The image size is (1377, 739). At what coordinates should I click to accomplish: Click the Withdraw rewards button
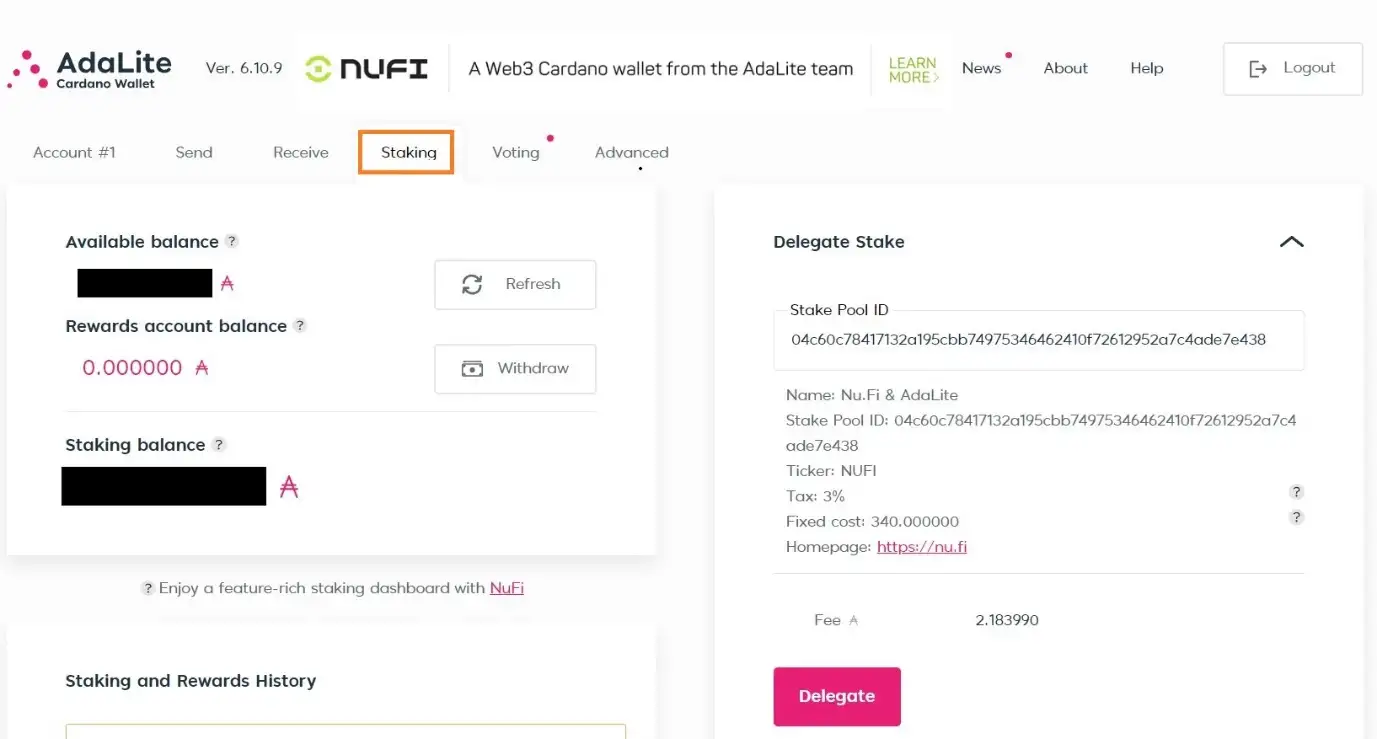coord(515,368)
